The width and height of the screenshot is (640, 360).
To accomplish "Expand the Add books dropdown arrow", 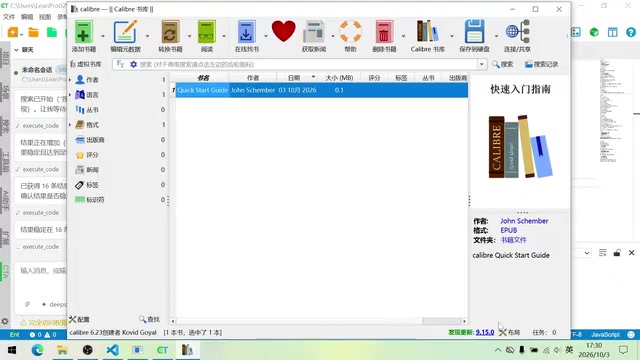I will tap(103, 36).
